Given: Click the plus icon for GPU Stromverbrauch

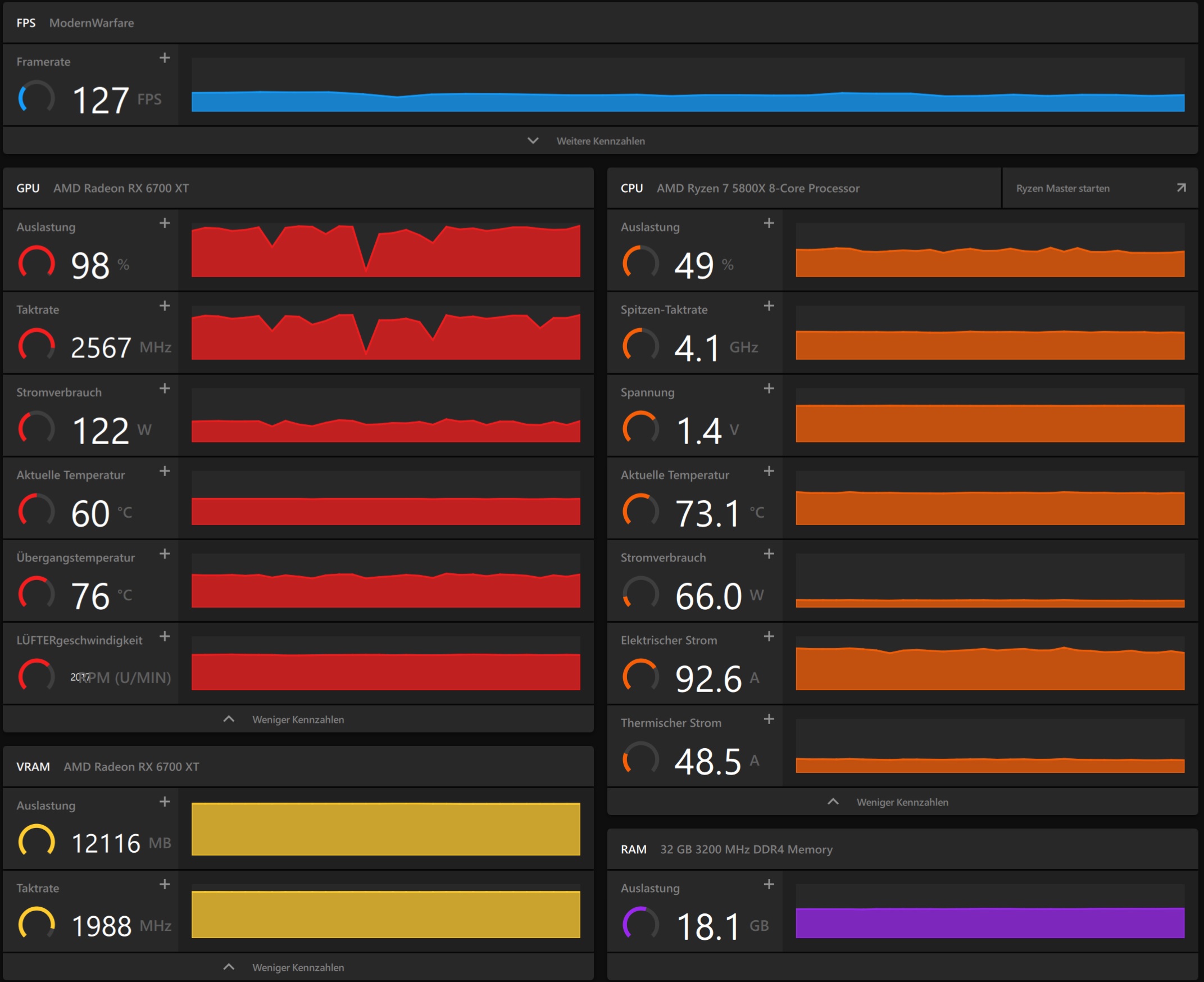Looking at the screenshot, I should tap(165, 388).
